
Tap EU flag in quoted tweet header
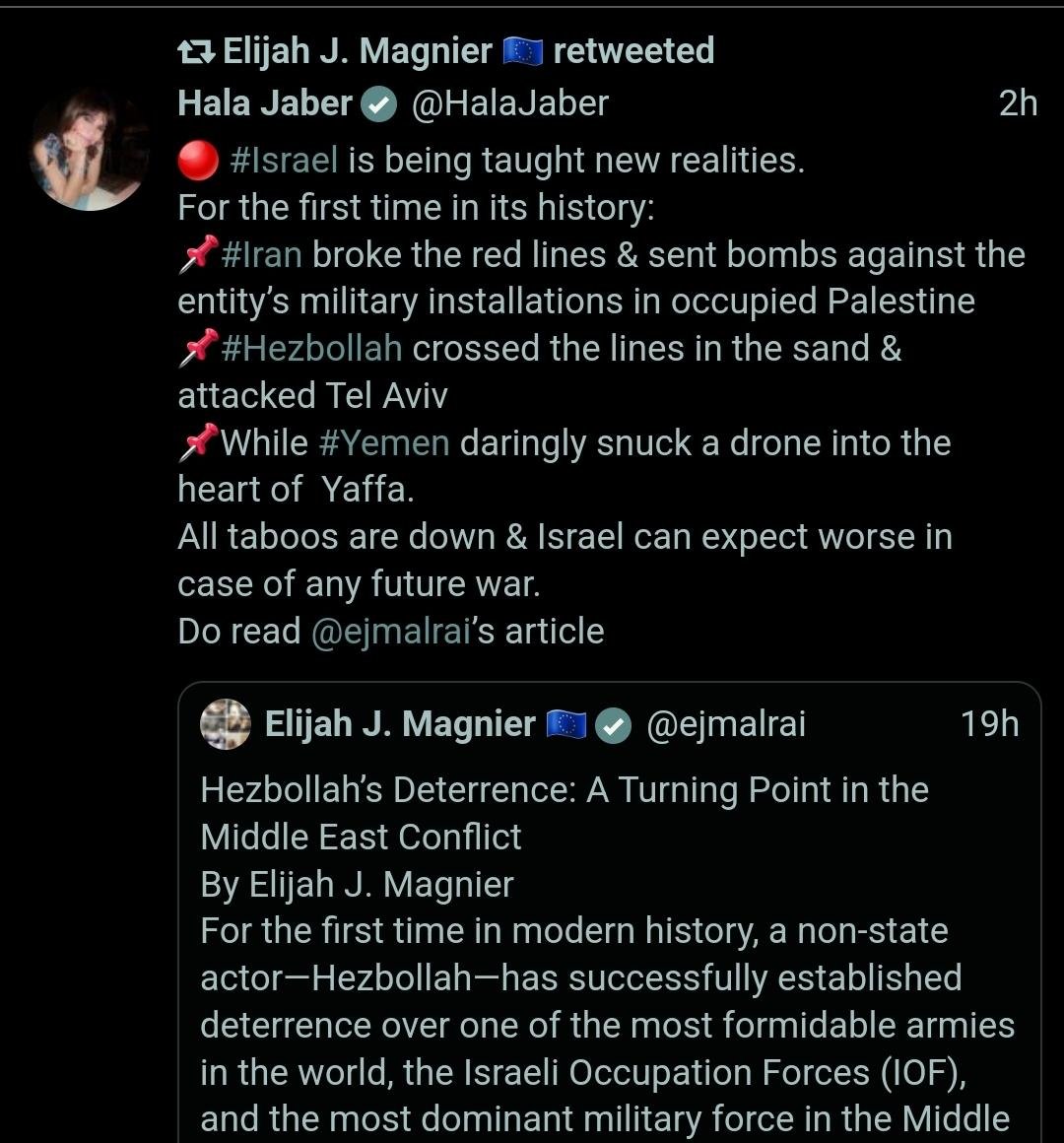pos(566,725)
